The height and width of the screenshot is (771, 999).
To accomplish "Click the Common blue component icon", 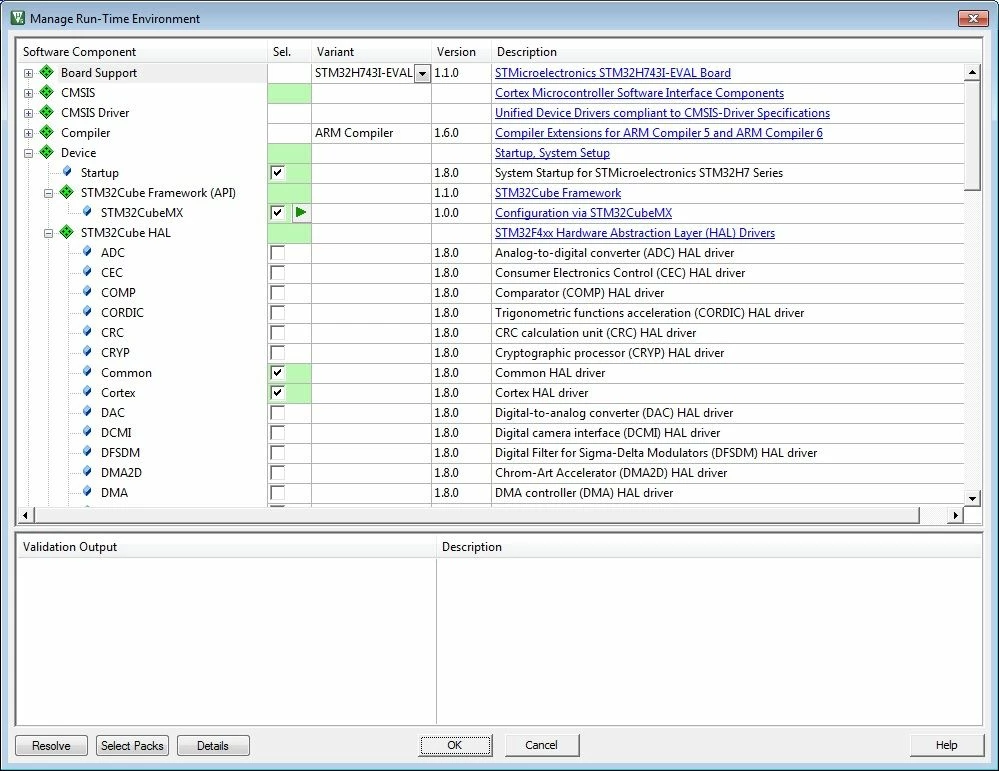I will tap(87, 371).
